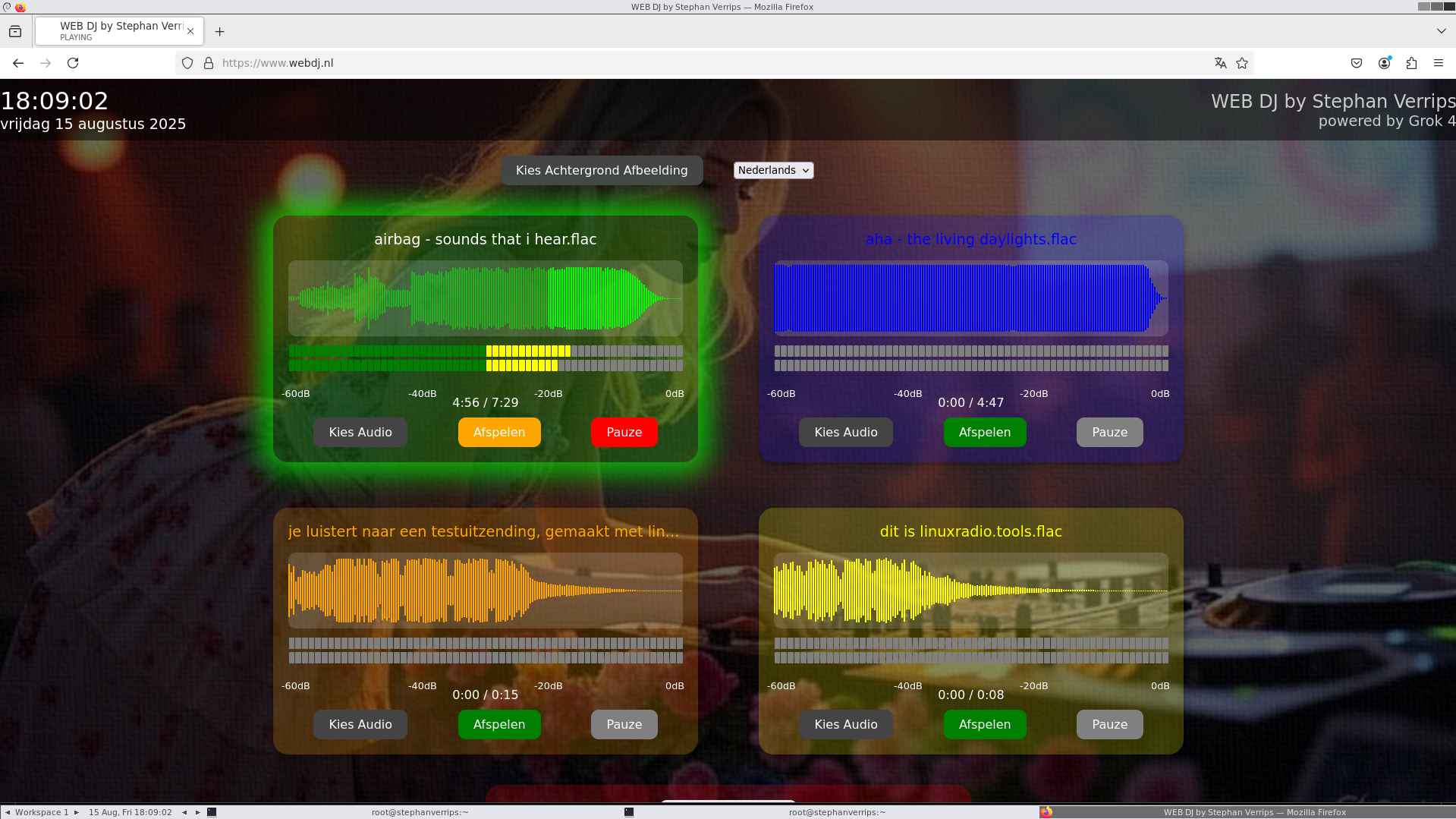The image size is (1456, 819).
Task: Bookmark this page with star icon
Action: (x=1242, y=63)
